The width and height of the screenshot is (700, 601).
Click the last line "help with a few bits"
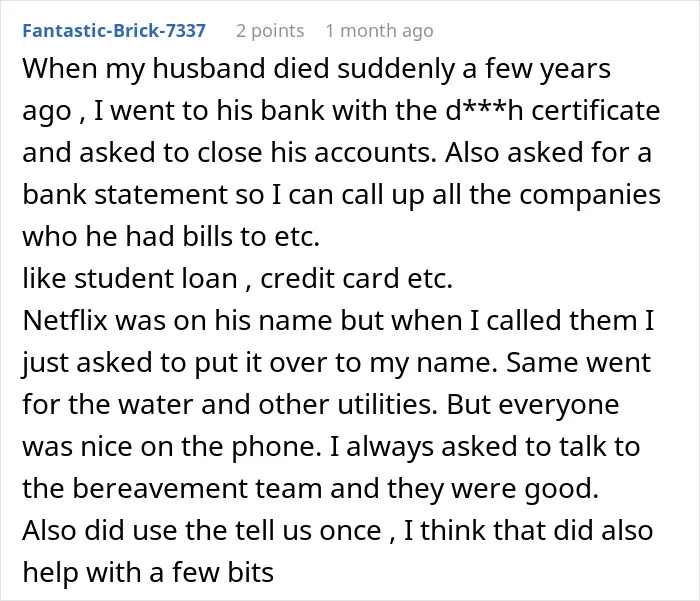point(148,572)
